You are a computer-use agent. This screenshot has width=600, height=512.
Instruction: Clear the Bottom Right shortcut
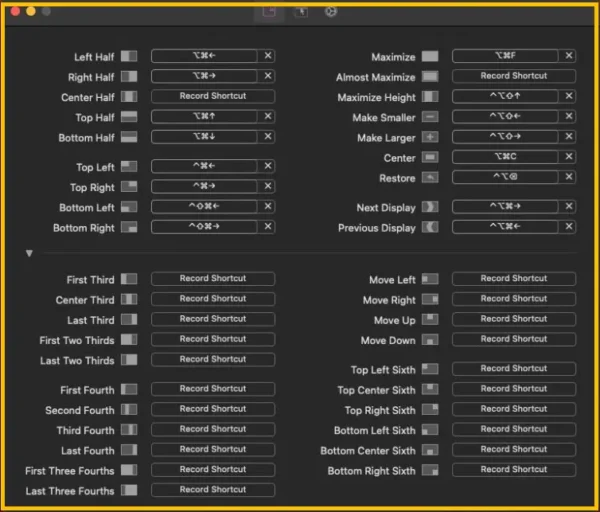(268, 226)
